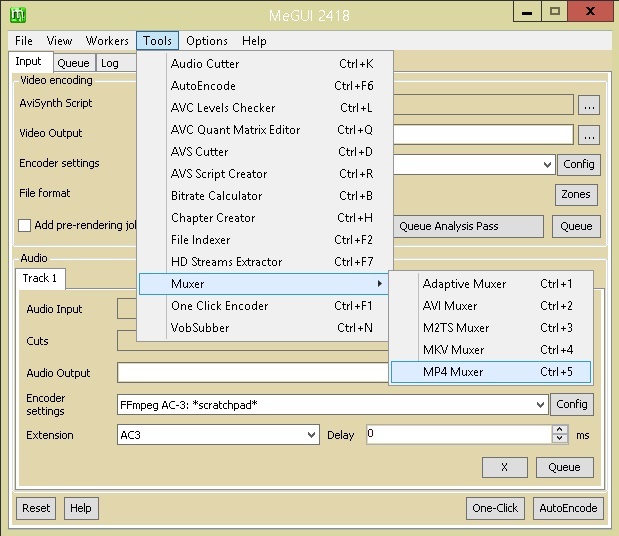Enable Add pre-rendering job checkbox
This screenshot has height=536, width=619.
[x=26, y=226]
